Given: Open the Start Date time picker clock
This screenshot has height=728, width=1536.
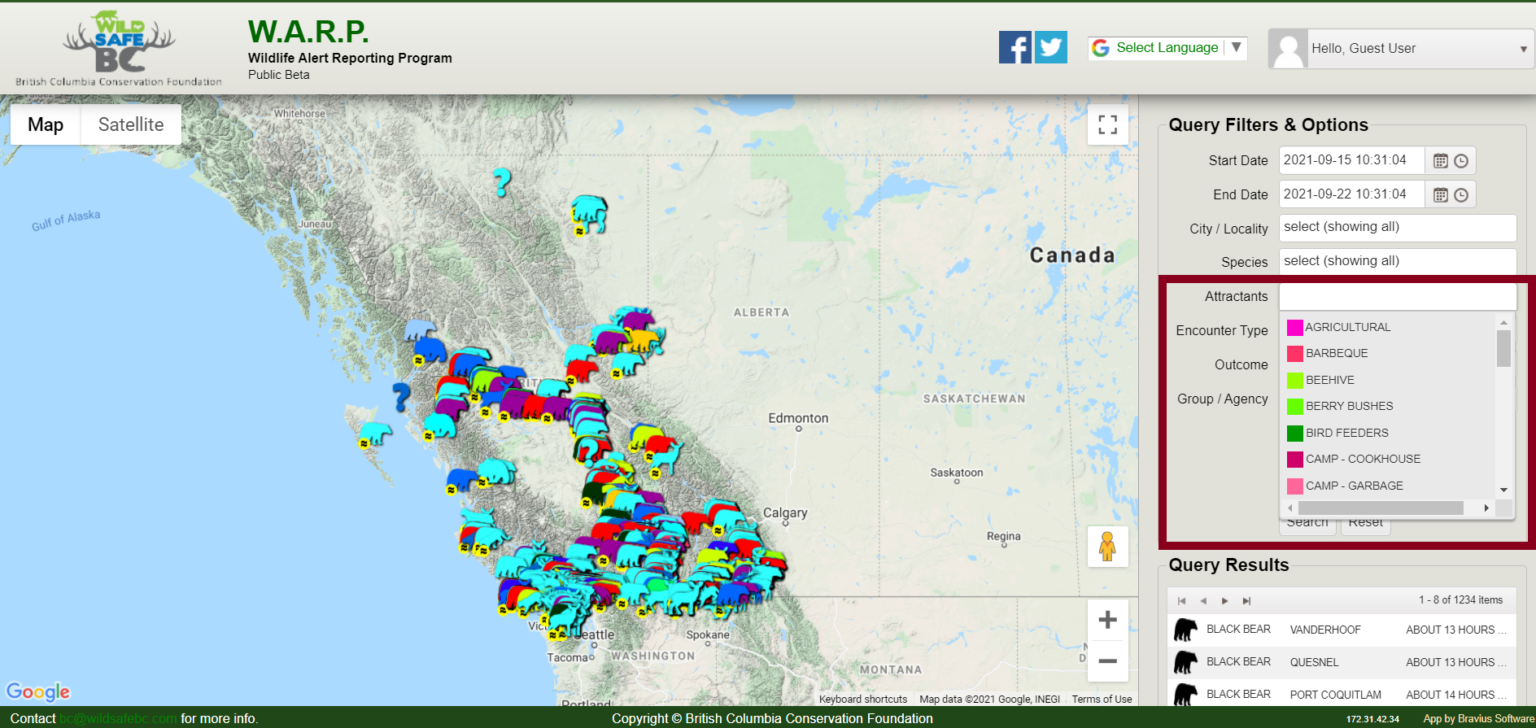Looking at the screenshot, I should (1462, 160).
